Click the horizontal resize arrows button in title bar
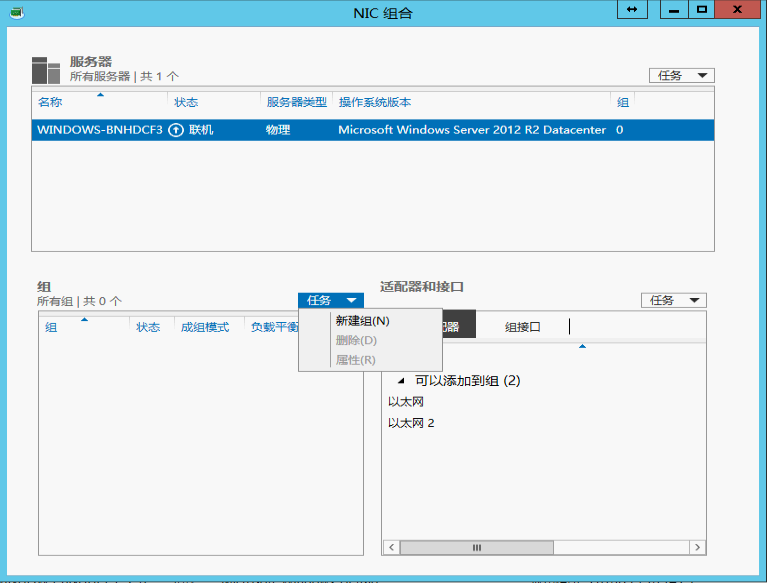The width and height of the screenshot is (767, 583). 632,9
